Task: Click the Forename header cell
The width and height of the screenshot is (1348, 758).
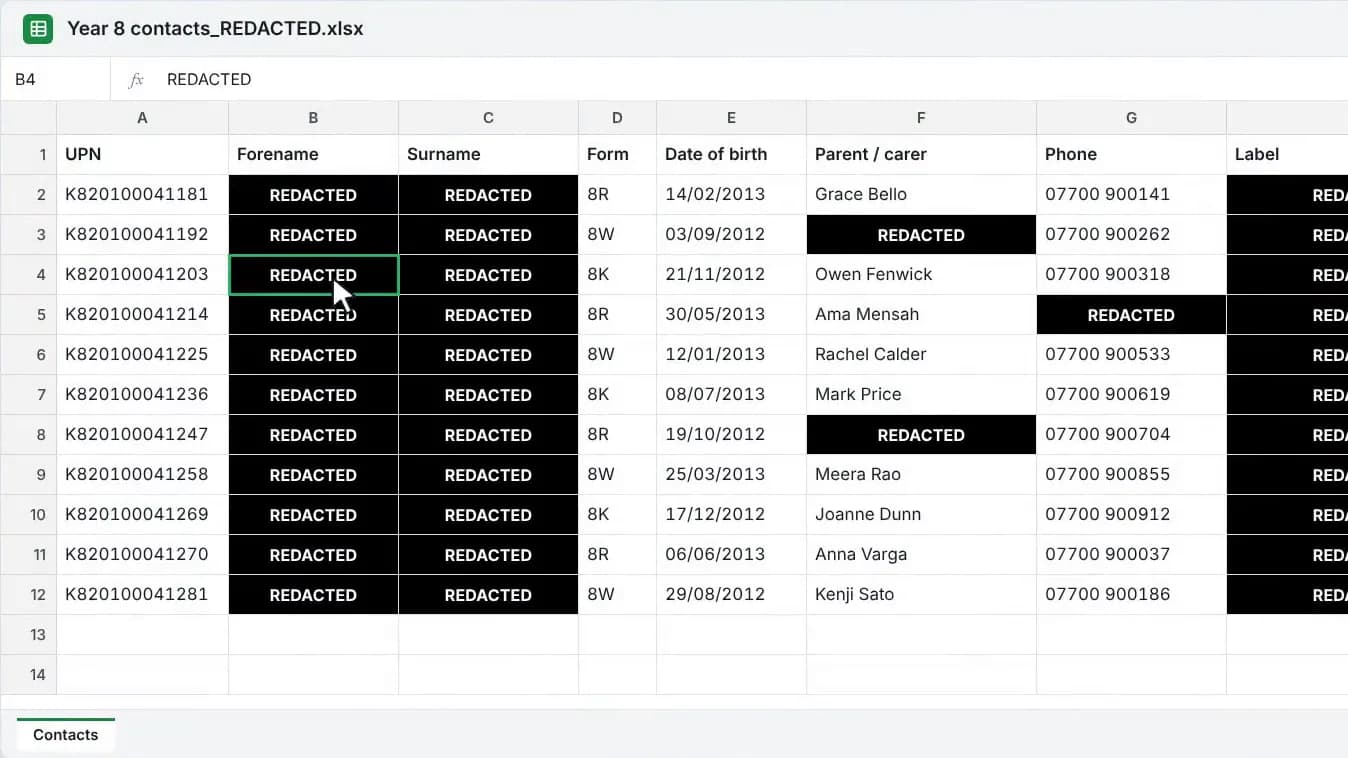Action: click(313, 155)
